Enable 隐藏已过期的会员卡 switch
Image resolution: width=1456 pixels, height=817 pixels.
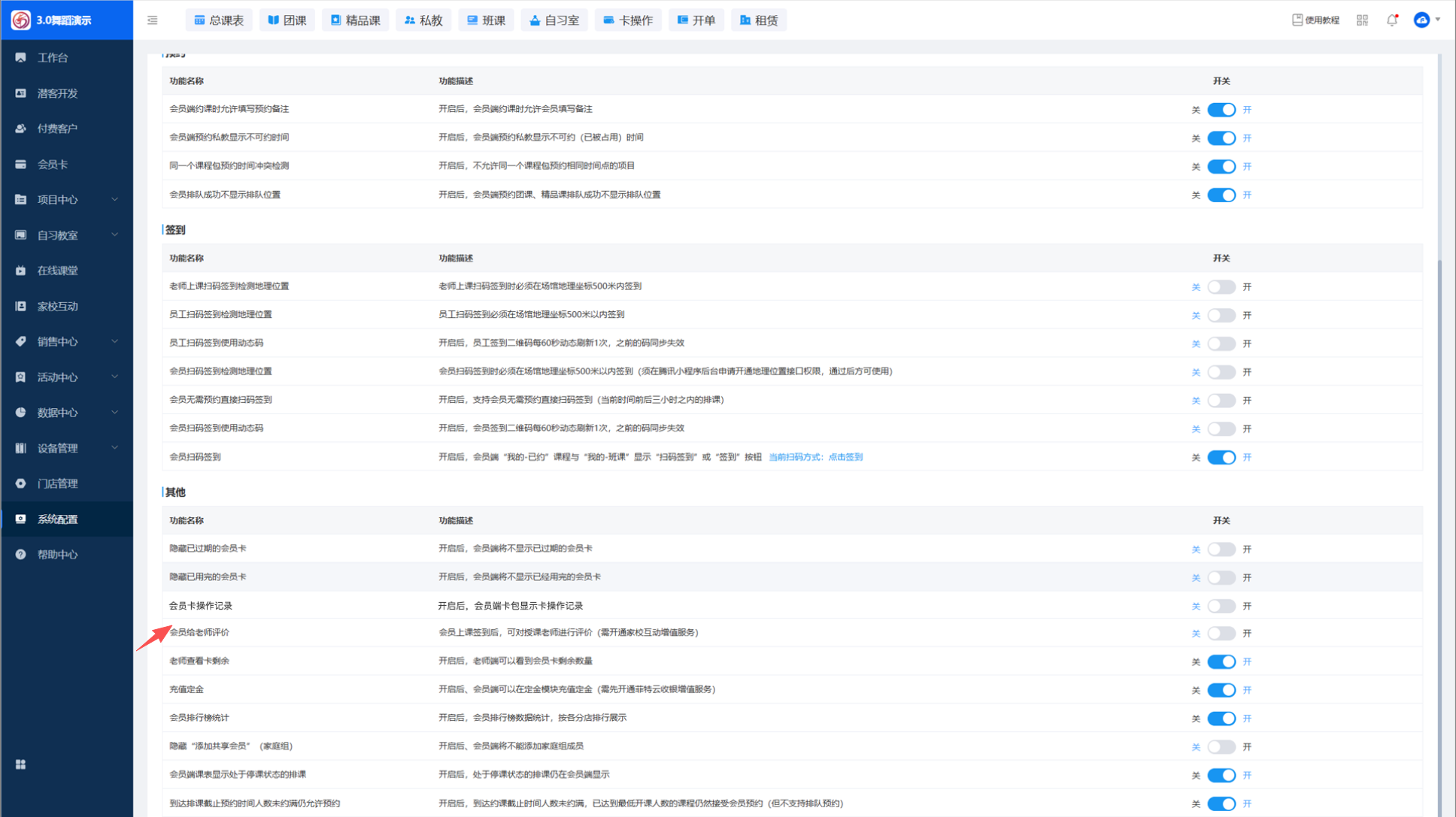pyautogui.click(x=1221, y=549)
